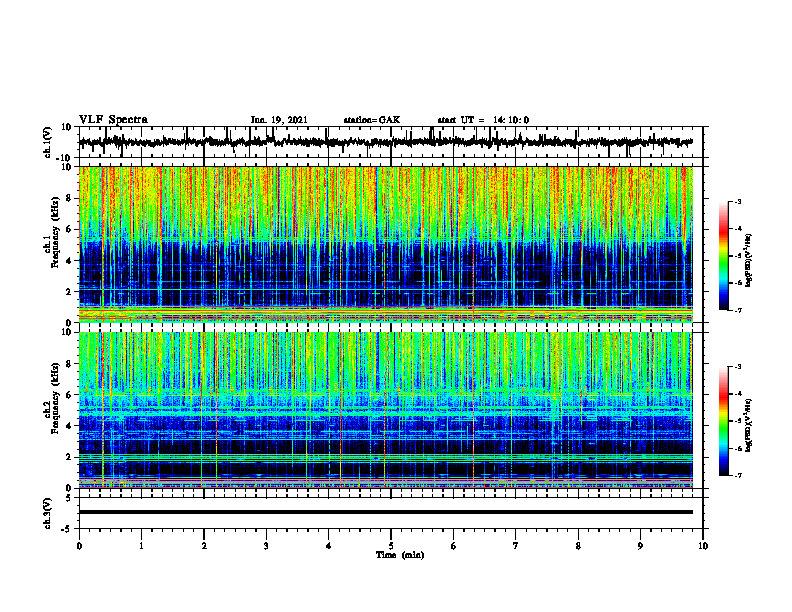Click the "6" kHz tick of ch.2 spectrogram

(x=69, y=395)
